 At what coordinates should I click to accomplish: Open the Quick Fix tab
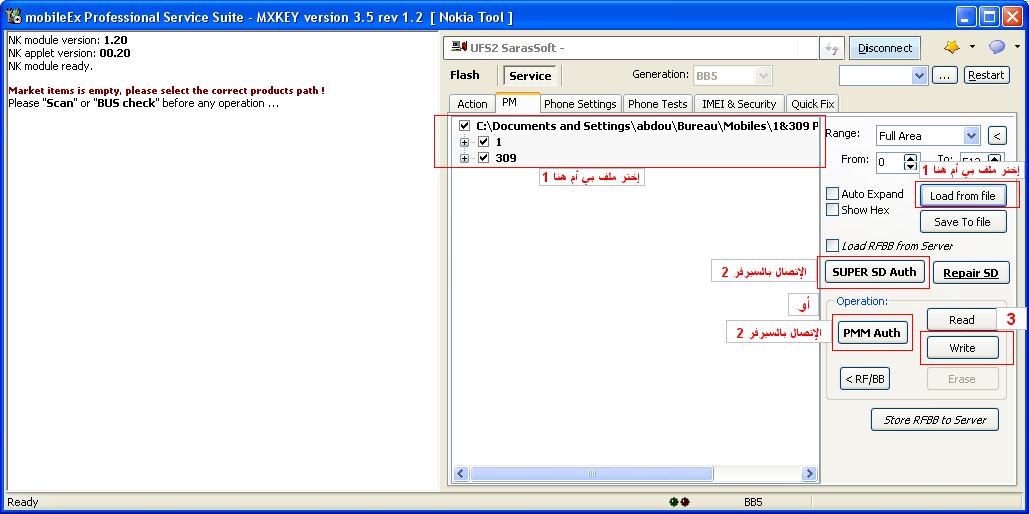(x=812, y=104)
